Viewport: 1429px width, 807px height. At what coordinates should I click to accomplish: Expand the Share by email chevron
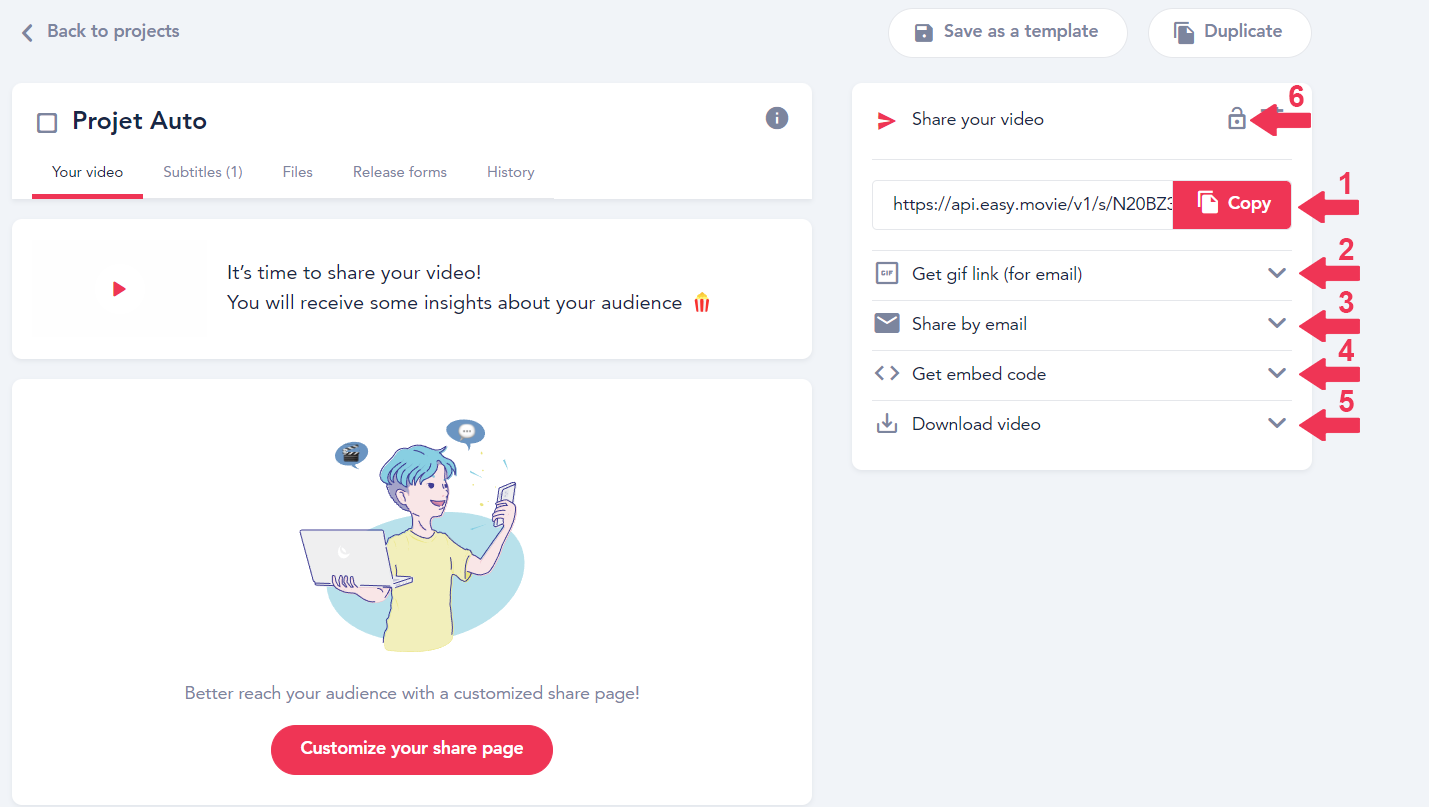tap(1277, 323)
